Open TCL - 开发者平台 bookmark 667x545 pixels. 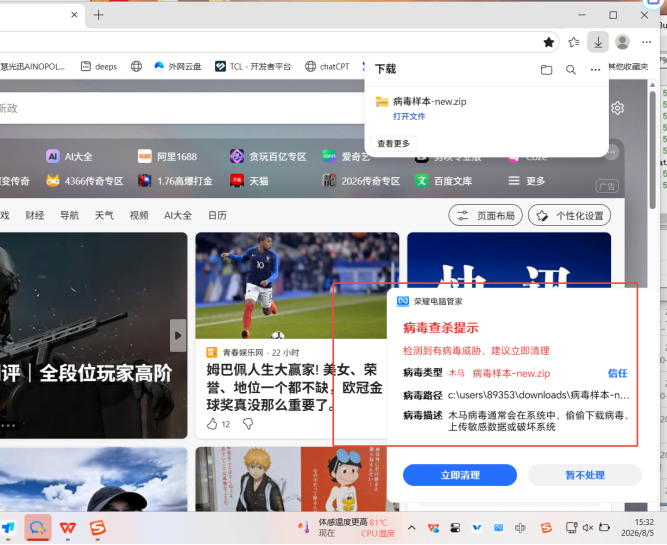pyautogui.click(x=253, y=66)
